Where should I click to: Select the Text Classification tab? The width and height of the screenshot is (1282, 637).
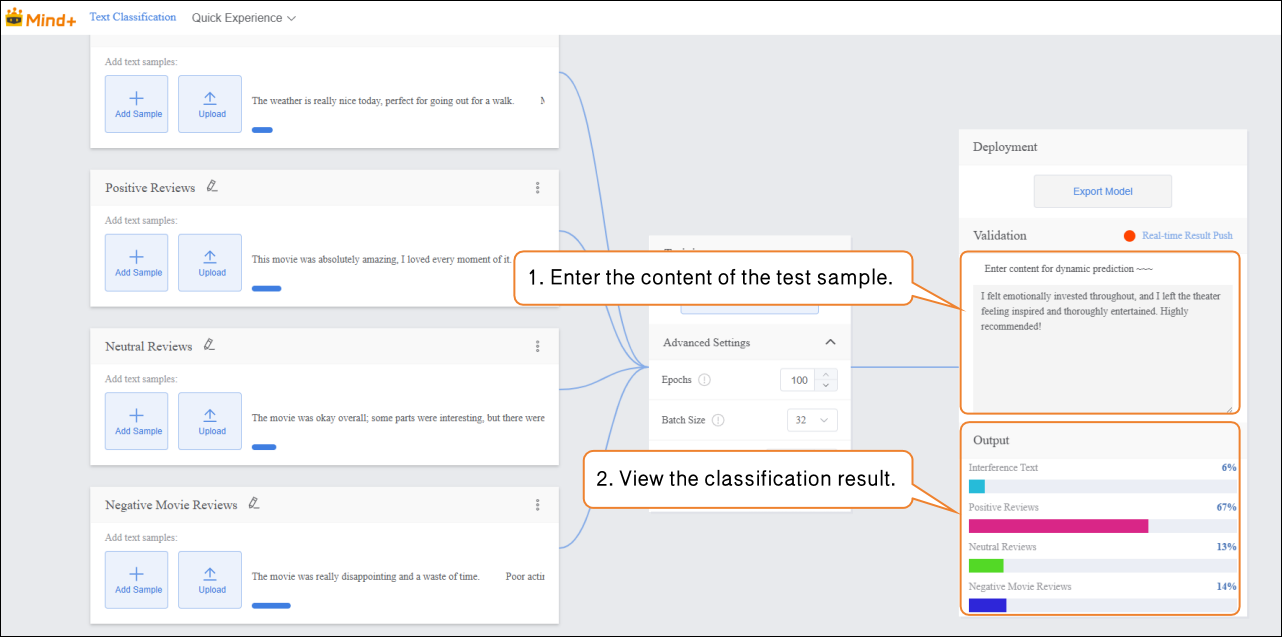(x=133, y=17)
